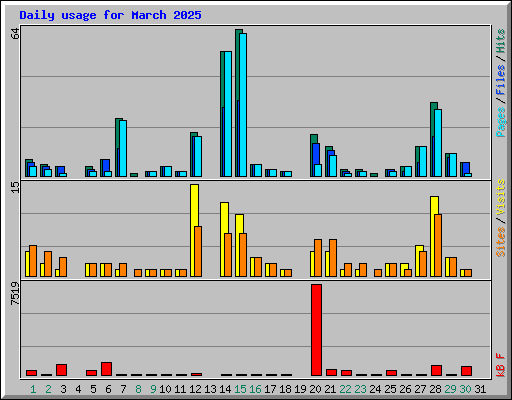512x400 pixels.
Task: Click the red KB bar for day 3
Action: tap(61, 370)
